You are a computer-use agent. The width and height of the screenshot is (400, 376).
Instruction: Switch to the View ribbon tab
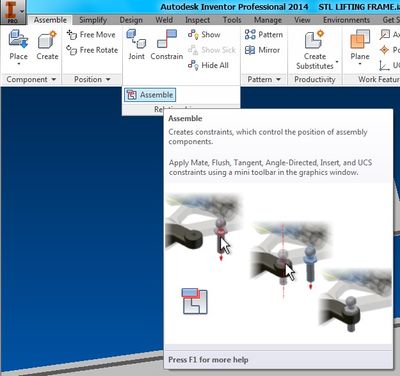(302, 20)
